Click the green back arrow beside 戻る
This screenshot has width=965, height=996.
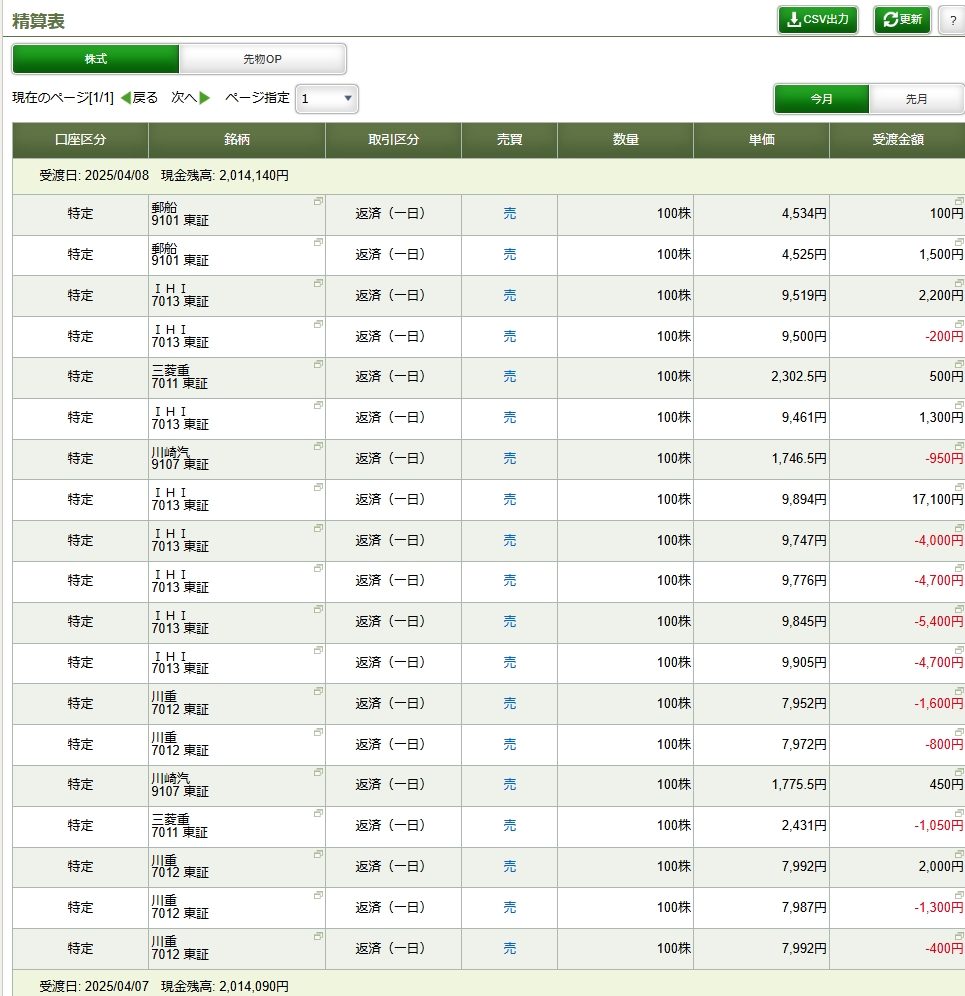click(125, 98)
